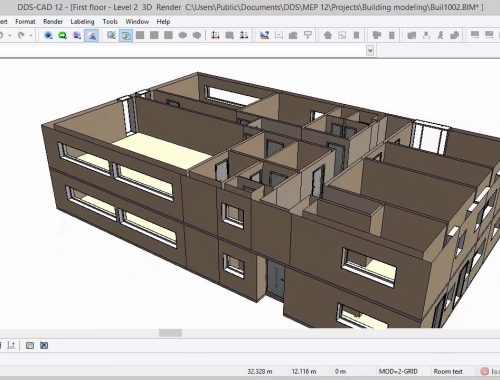Viewport: 500px width, 380px height.
Task: Click the second monitor icon in the toolbar
Action: (489, 35)
